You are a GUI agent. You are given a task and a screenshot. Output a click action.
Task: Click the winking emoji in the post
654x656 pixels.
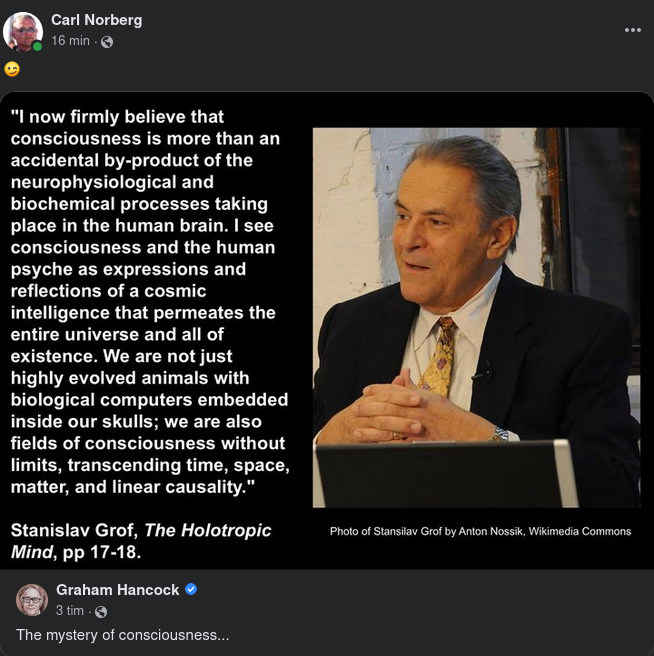tap(12, 69)
